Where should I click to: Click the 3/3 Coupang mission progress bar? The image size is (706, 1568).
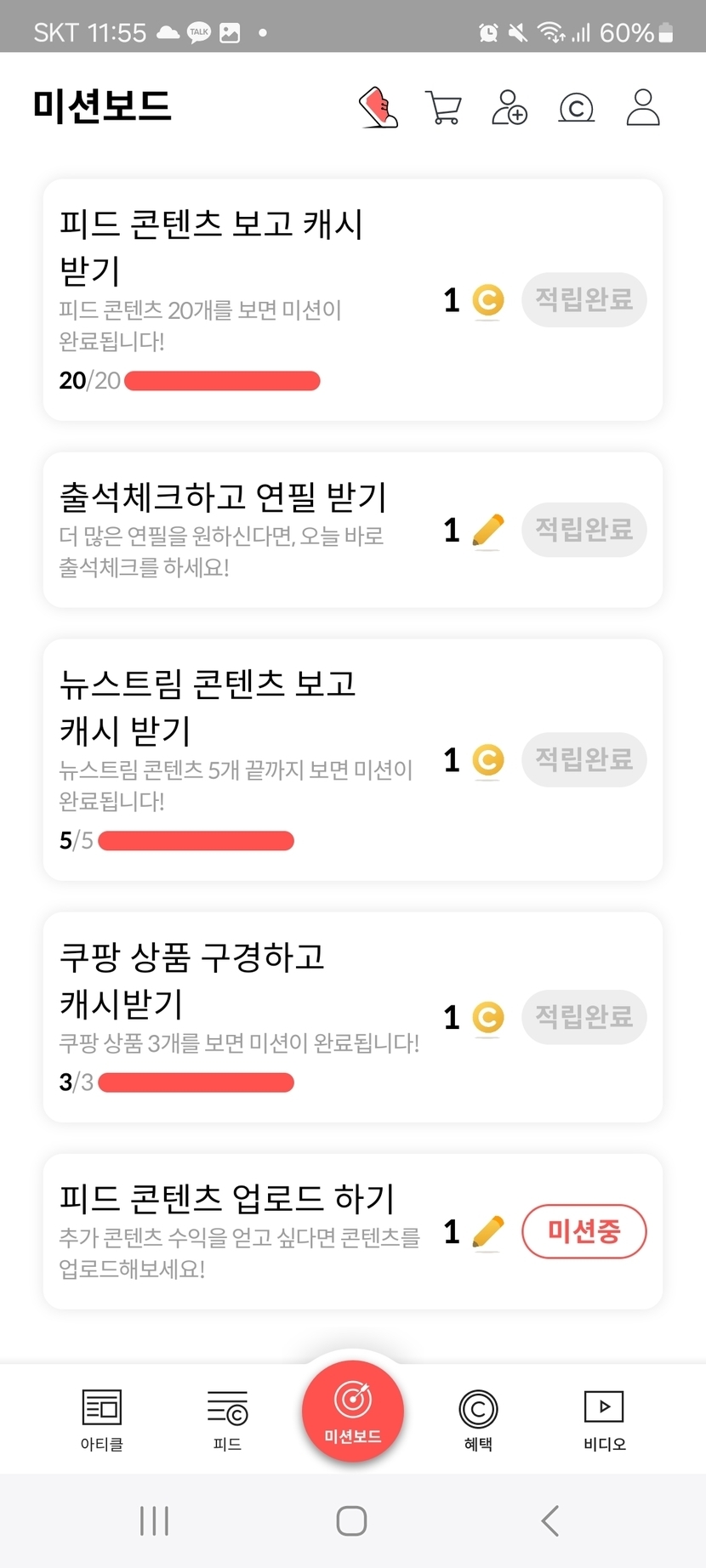tap(196, 1082)
